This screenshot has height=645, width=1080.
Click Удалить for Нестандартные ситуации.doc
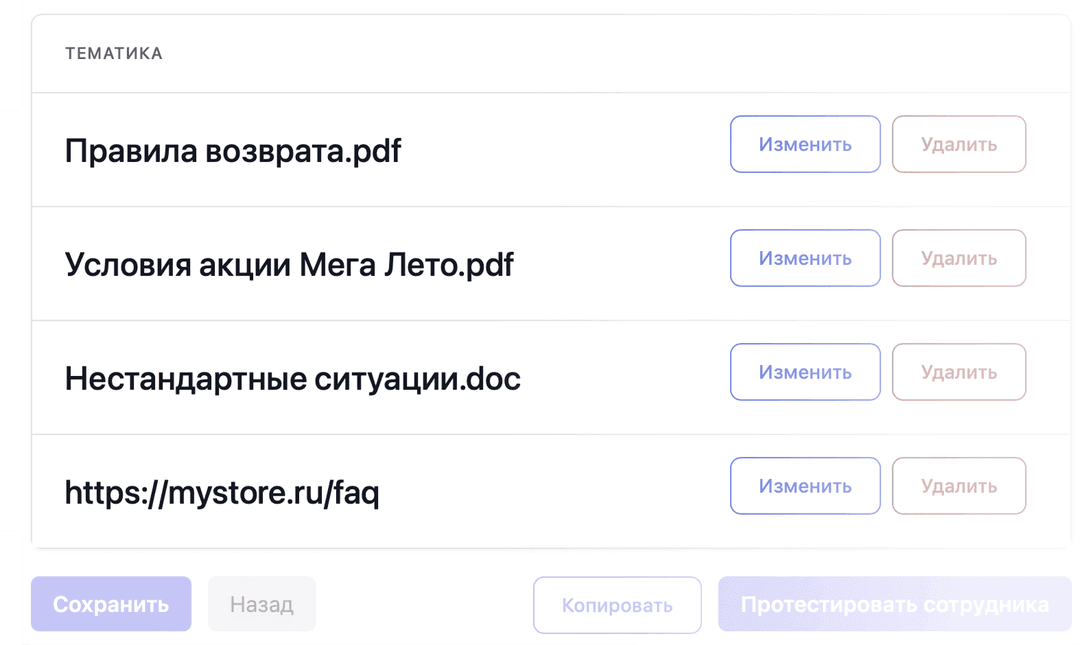pos(958,371)
